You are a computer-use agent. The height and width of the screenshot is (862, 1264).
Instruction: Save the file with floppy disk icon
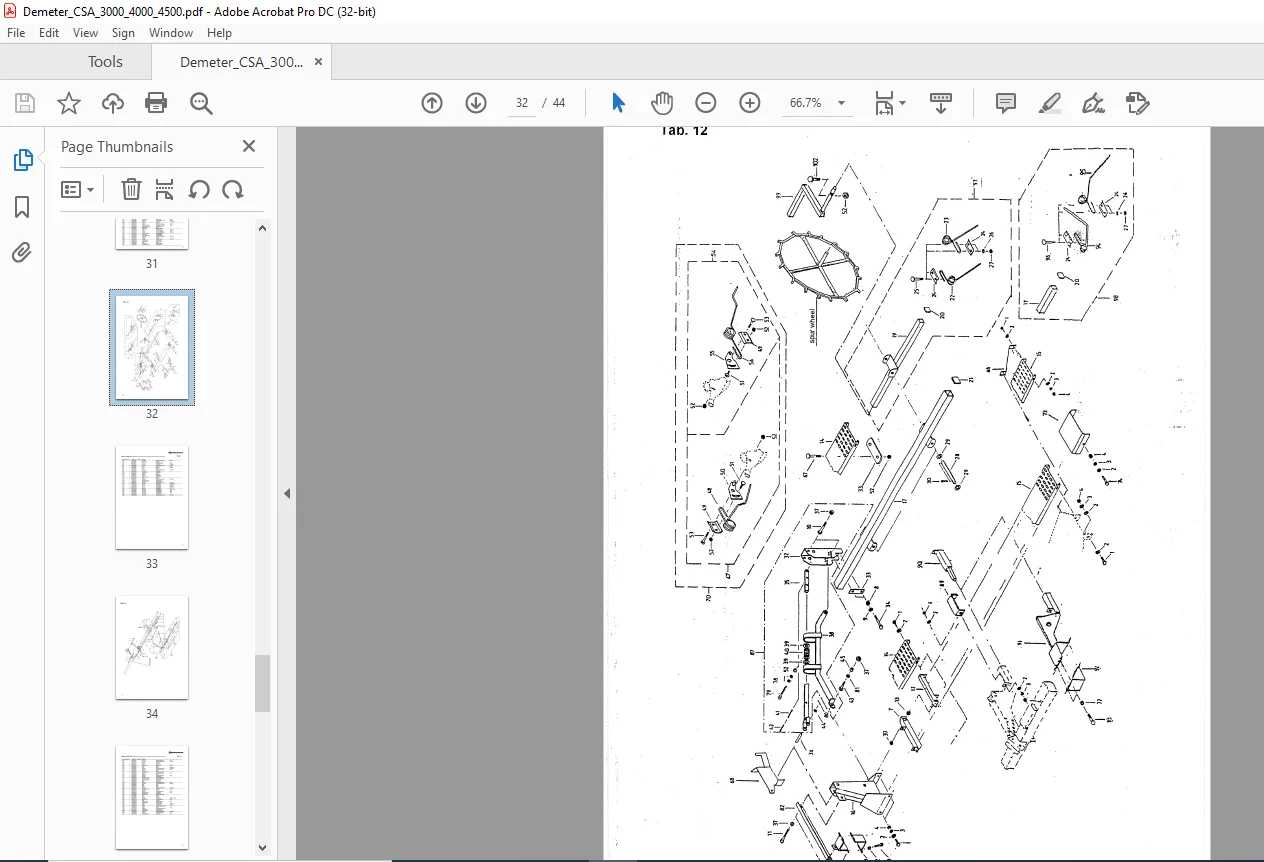coord(25,103)
